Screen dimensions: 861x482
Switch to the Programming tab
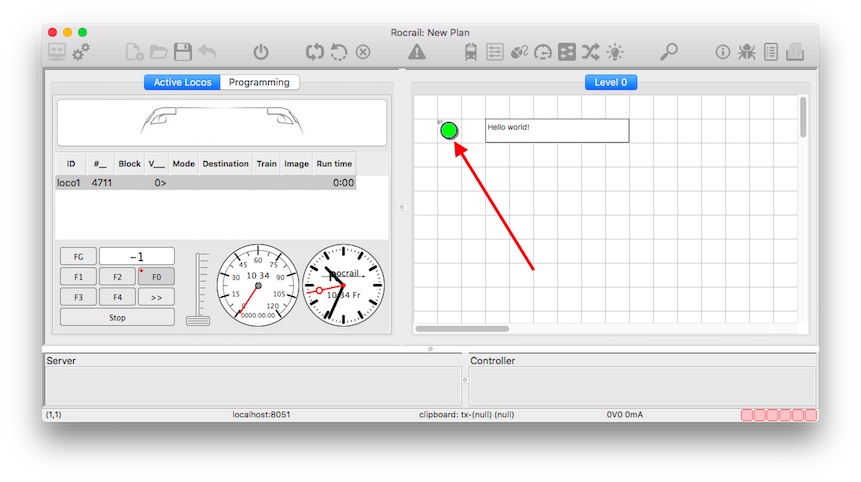click(x=259, y=82)
